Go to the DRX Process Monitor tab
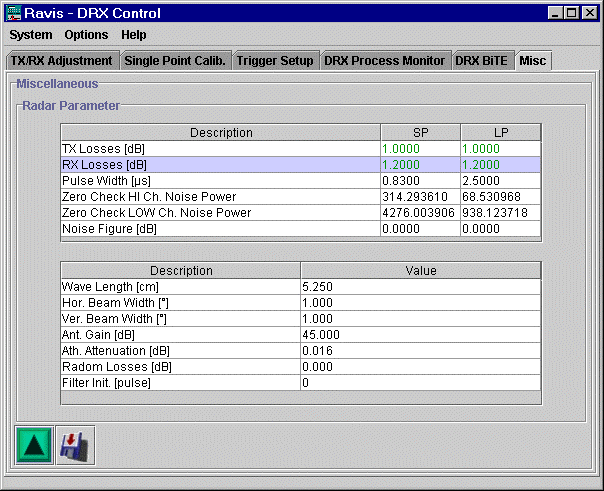Screen dimensions: 604x491 tap(385, 60)
